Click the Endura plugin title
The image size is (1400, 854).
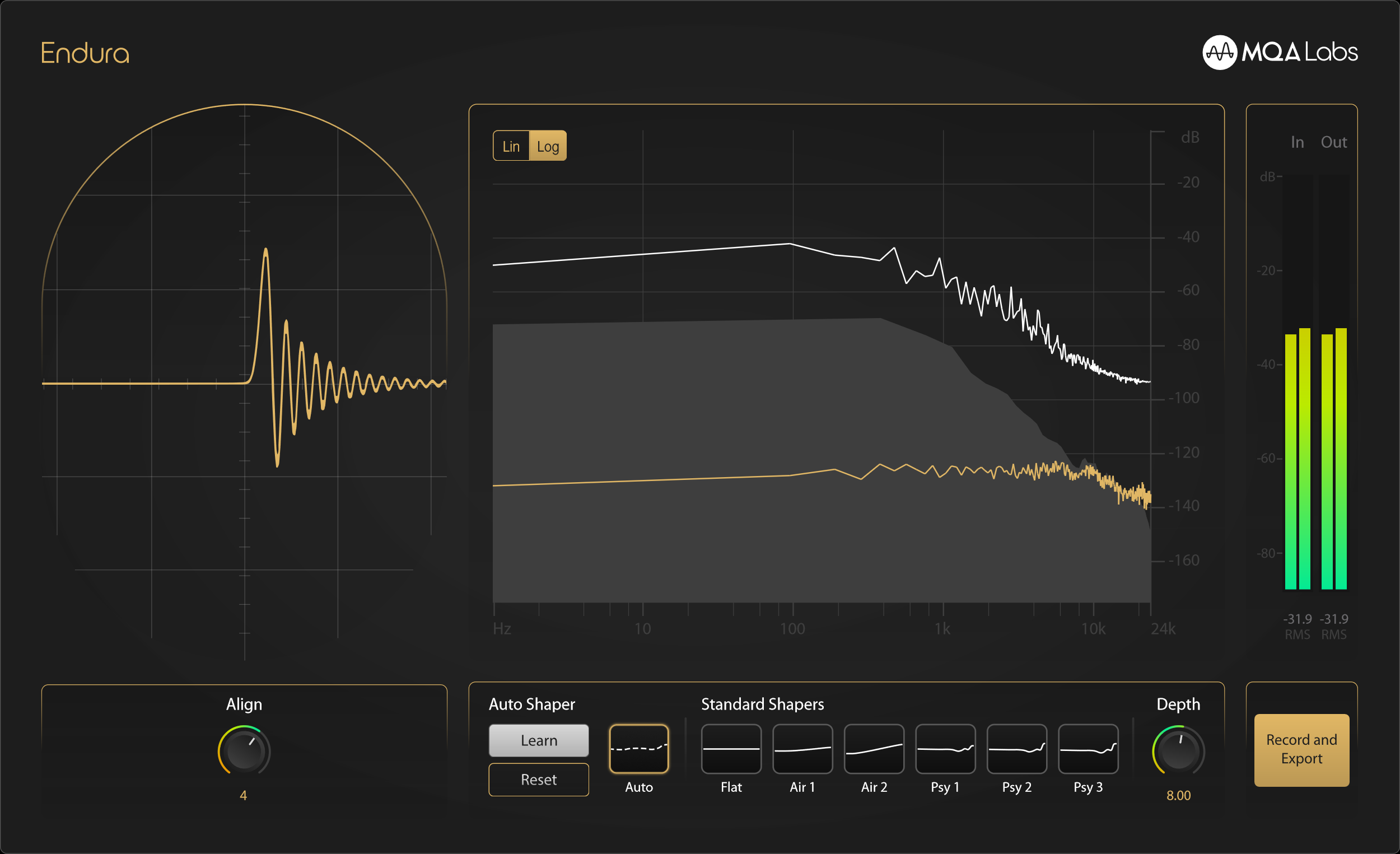pos(85,53)
